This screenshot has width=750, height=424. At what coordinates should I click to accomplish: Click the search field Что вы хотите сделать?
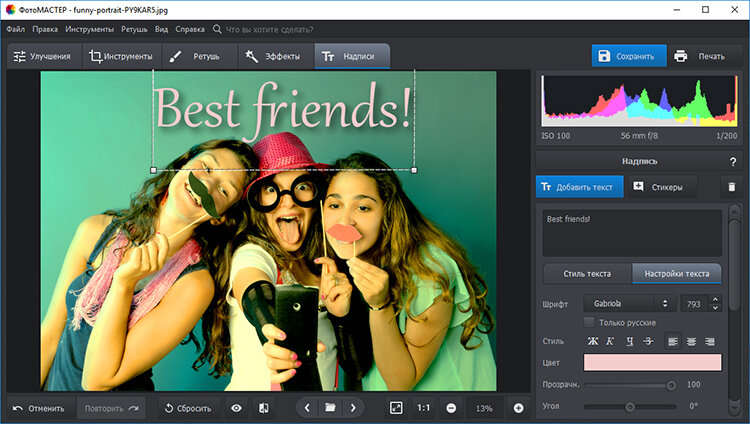pyautogui.click(x=269, y=30)
